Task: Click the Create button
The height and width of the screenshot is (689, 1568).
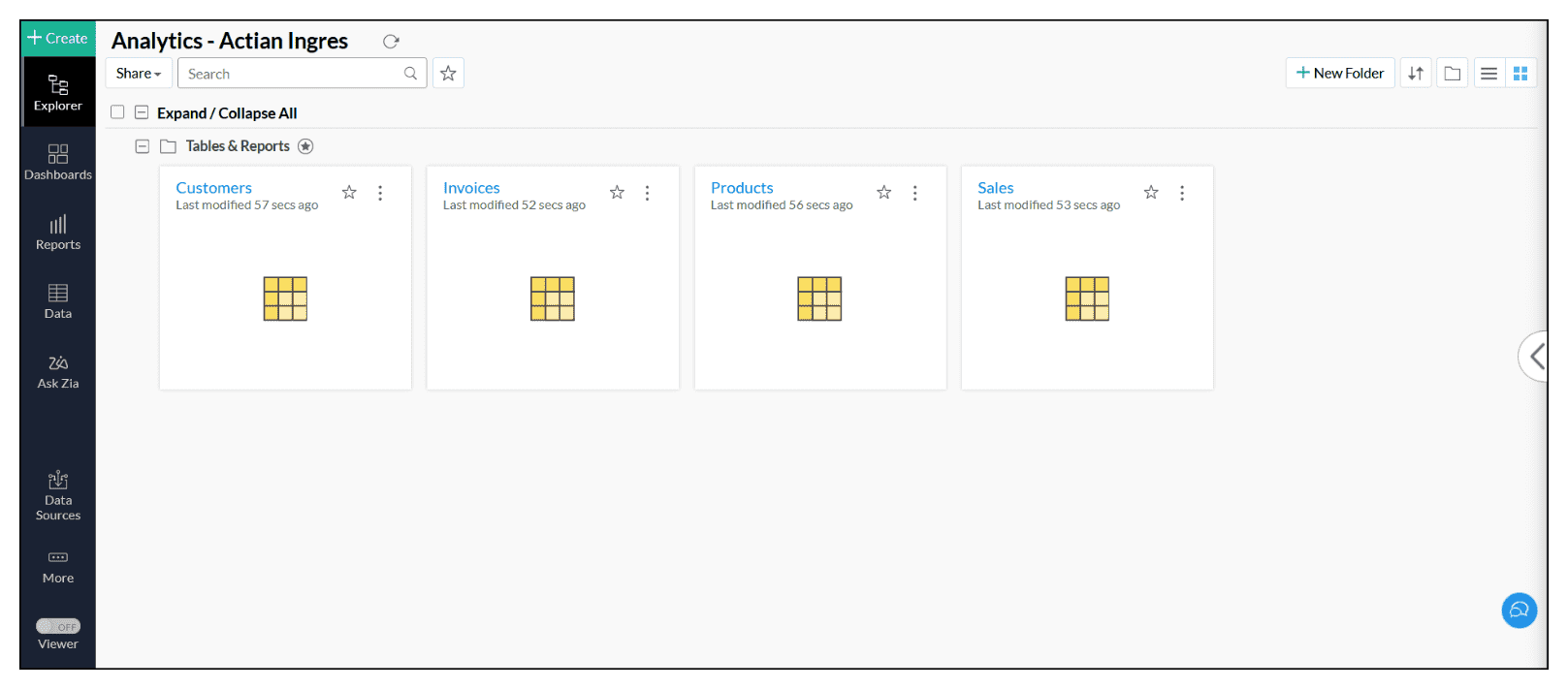Action: tap(57, 39)
